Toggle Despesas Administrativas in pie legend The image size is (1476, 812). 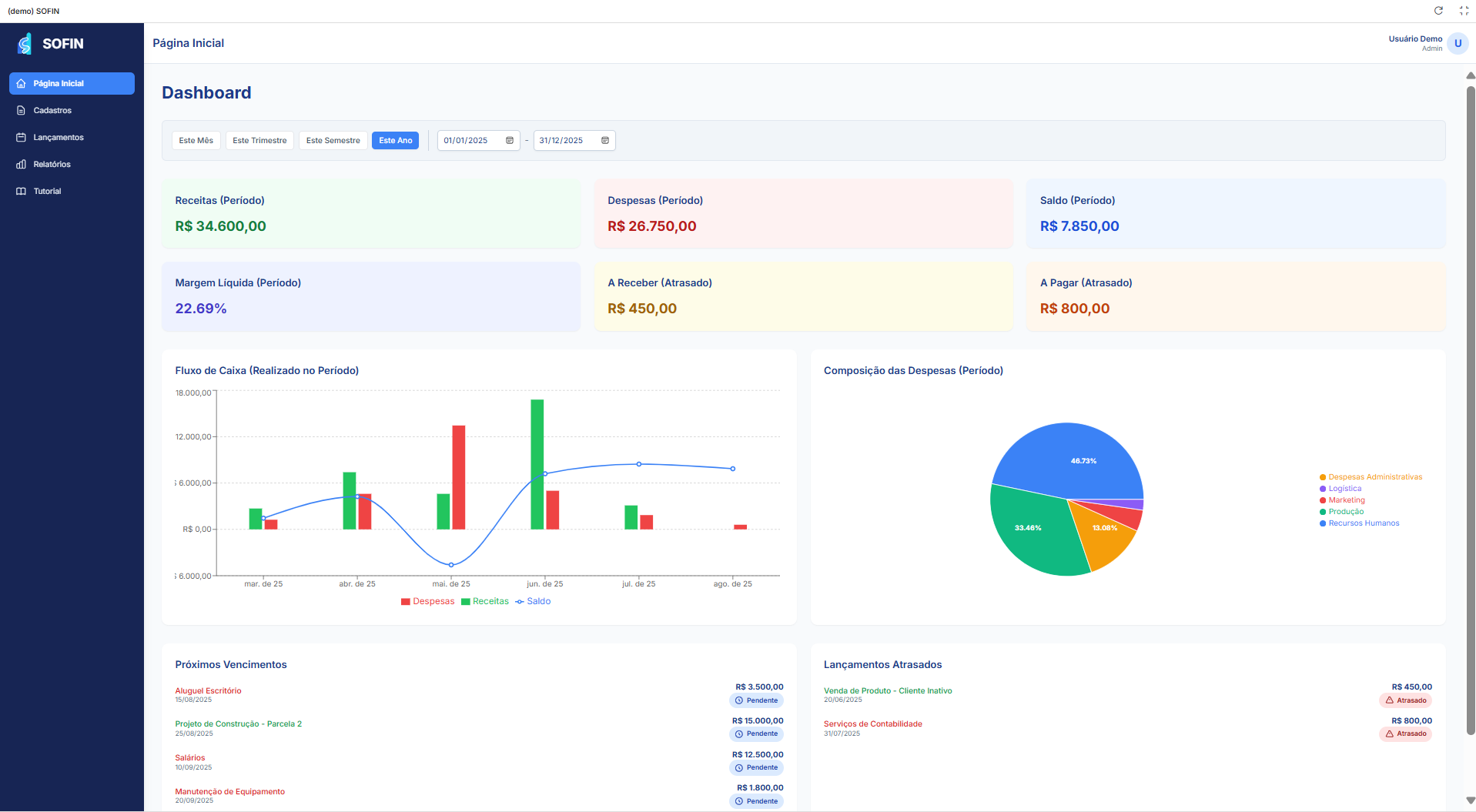click(1371, 477)
